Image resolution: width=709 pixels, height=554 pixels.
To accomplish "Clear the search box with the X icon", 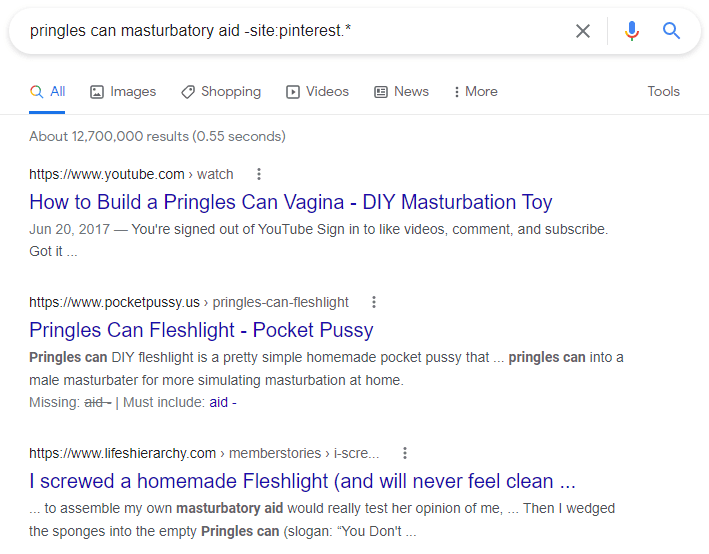I will pos(582,31).
